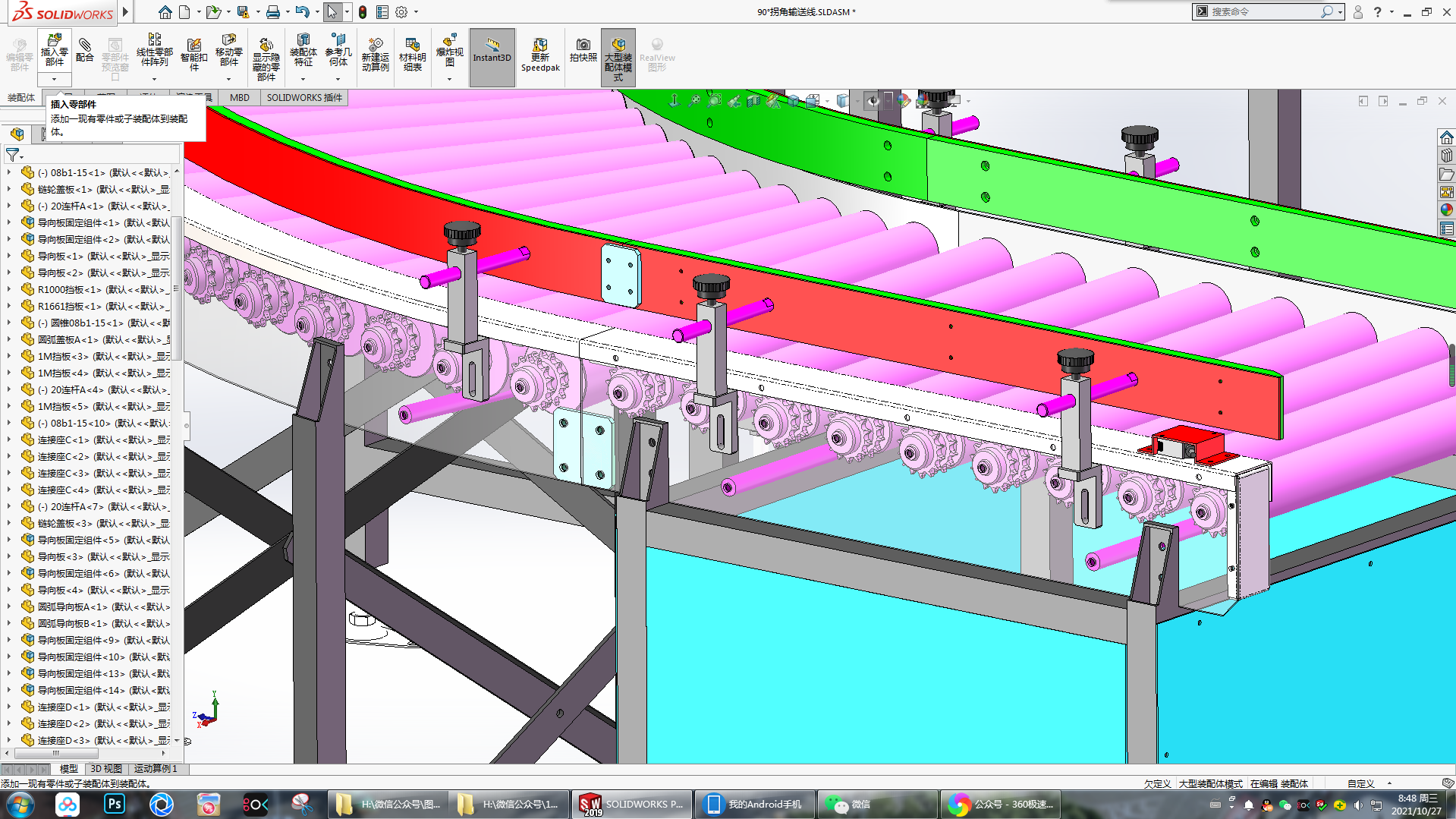Screen dimensions: 1456x819
Task: Click the Exploded View (爆炸视图) icon
Action: point(449,50)
